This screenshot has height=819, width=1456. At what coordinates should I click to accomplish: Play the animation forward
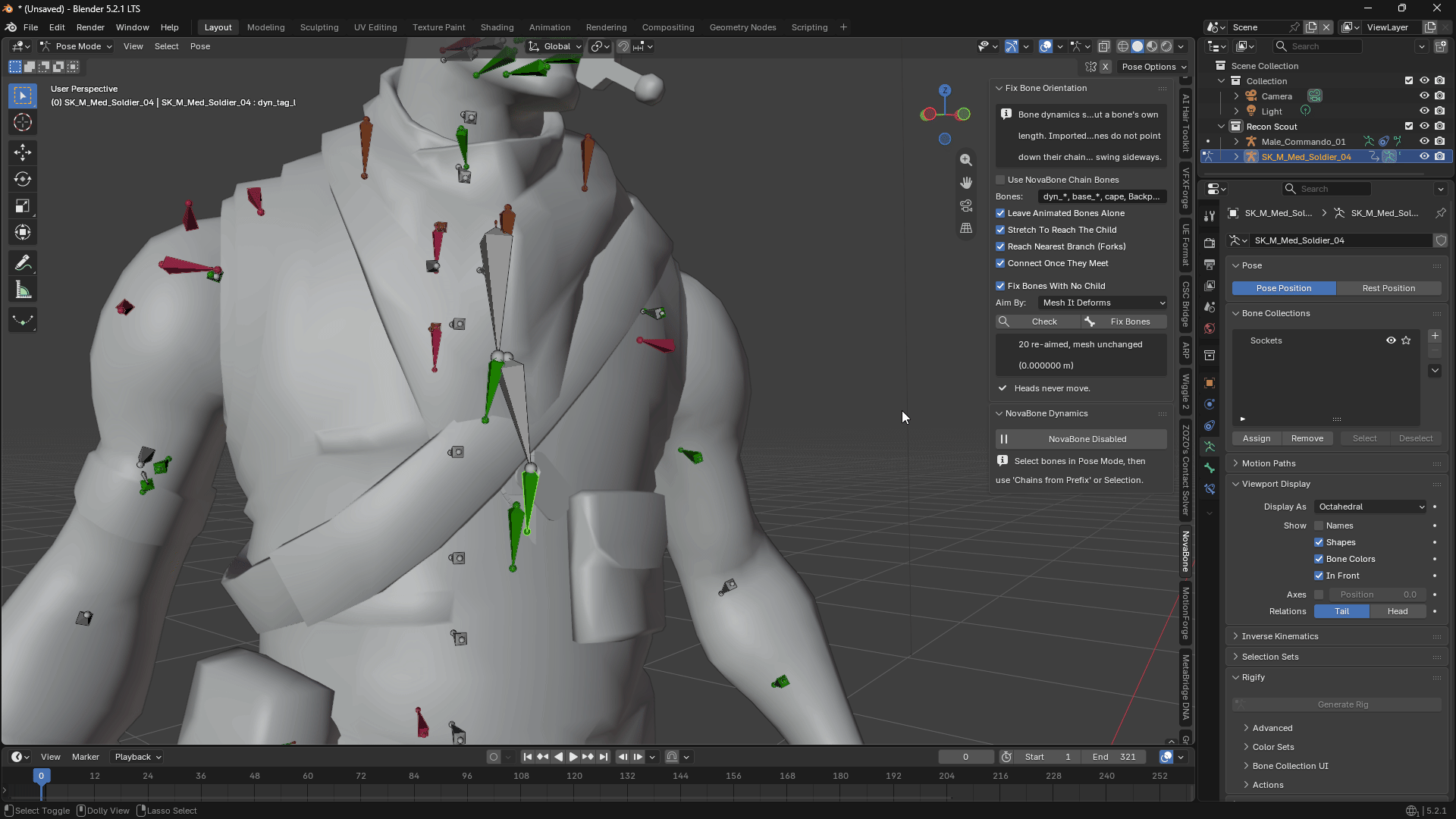(x=573, y=757)
